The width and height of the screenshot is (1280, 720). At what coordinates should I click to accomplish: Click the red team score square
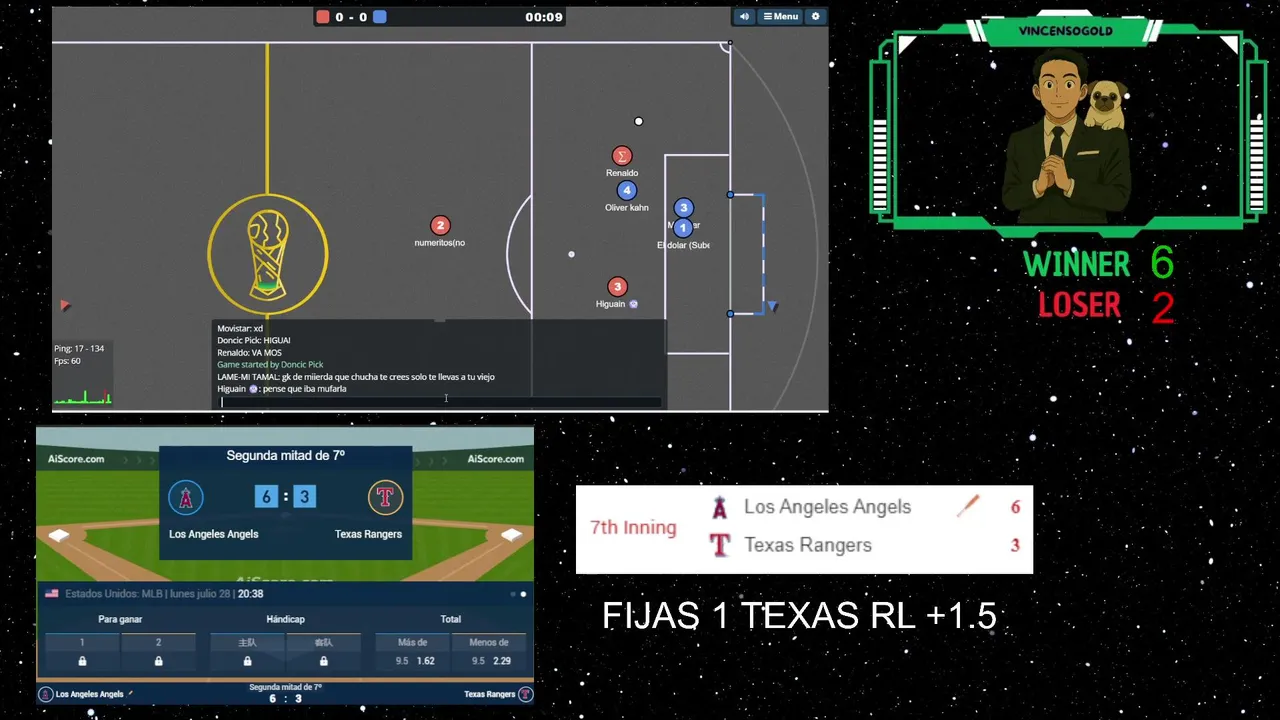click(323, 17)
